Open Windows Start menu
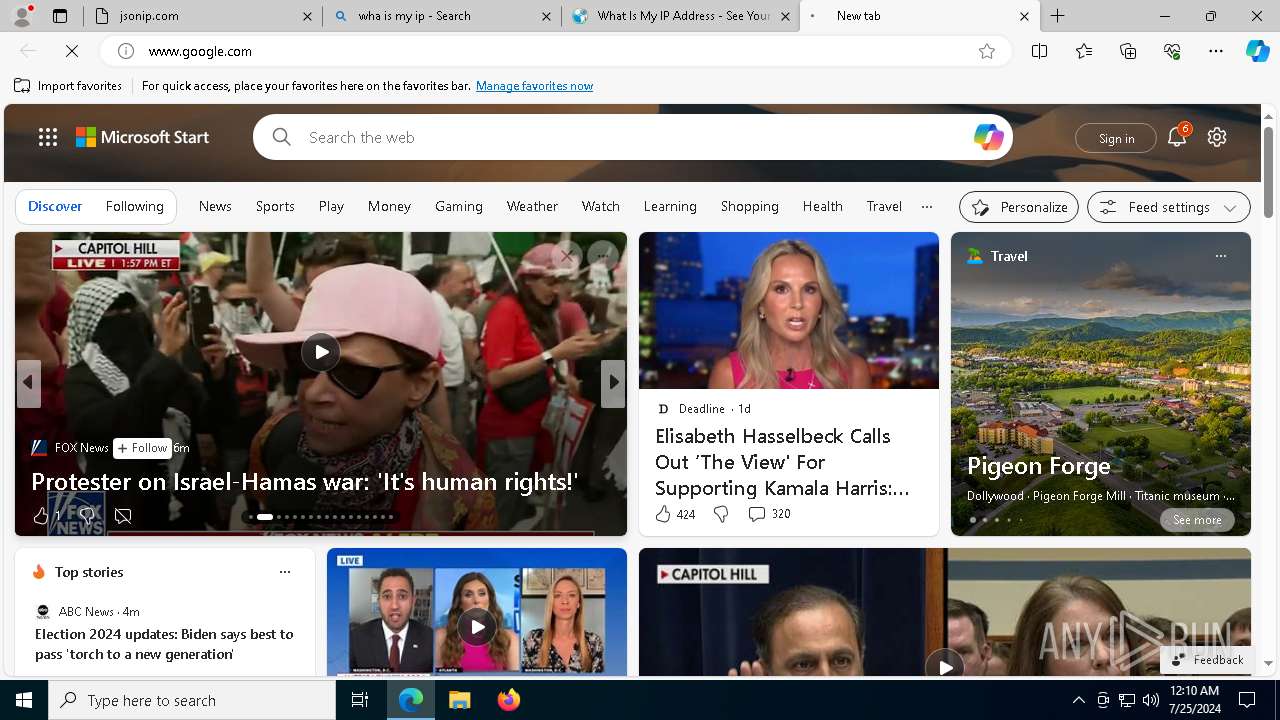The height and width of the screenshot is (720, 1280). point(24,700)
